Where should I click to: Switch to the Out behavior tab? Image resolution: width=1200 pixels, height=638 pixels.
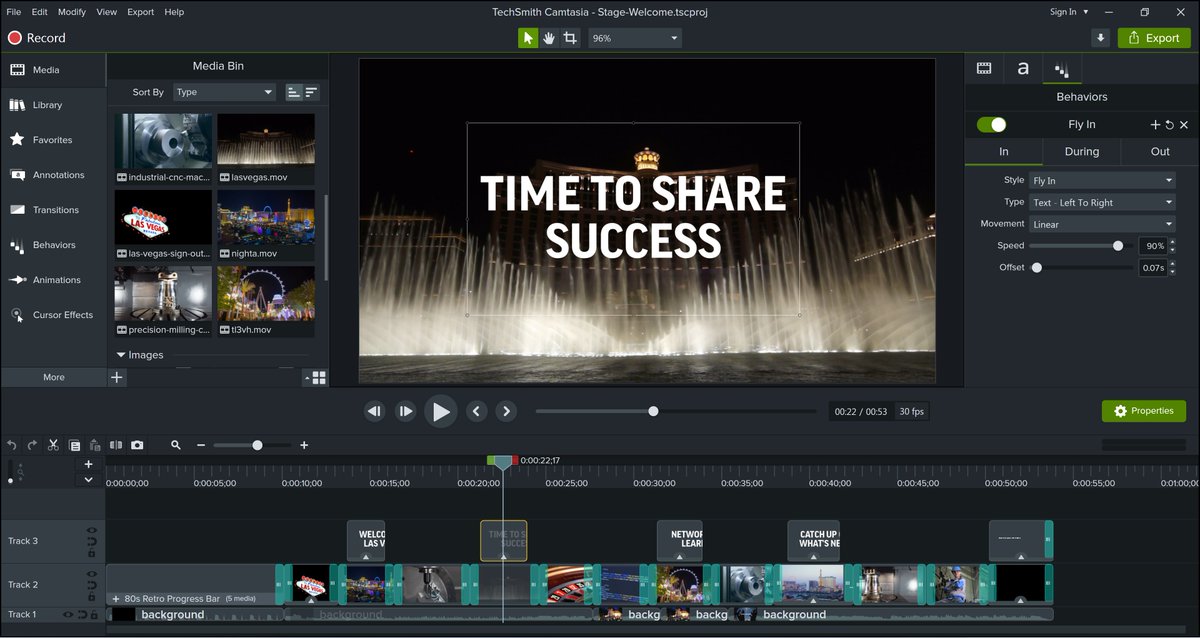[x=1160, y=152]
